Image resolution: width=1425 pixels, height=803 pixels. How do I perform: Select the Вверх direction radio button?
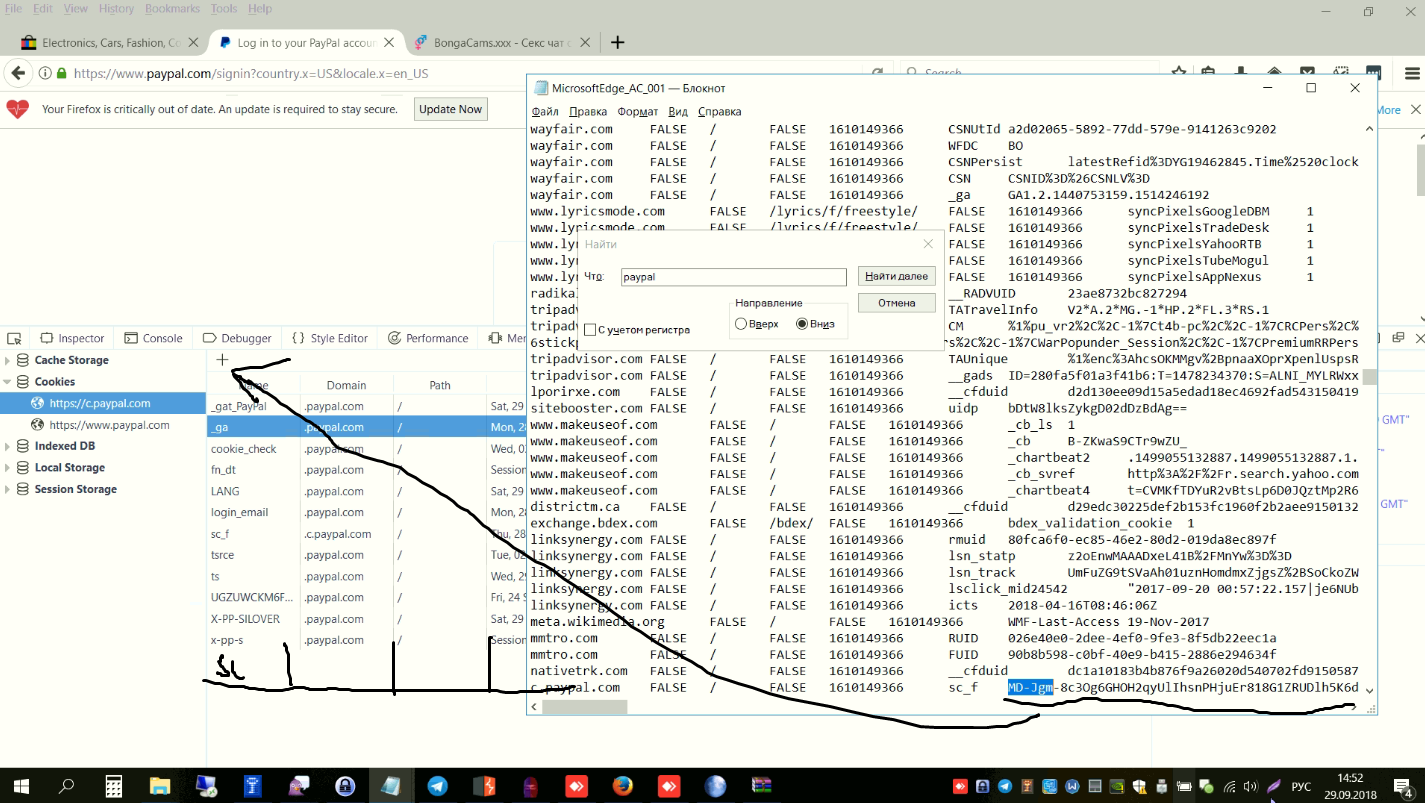(741, 324)
